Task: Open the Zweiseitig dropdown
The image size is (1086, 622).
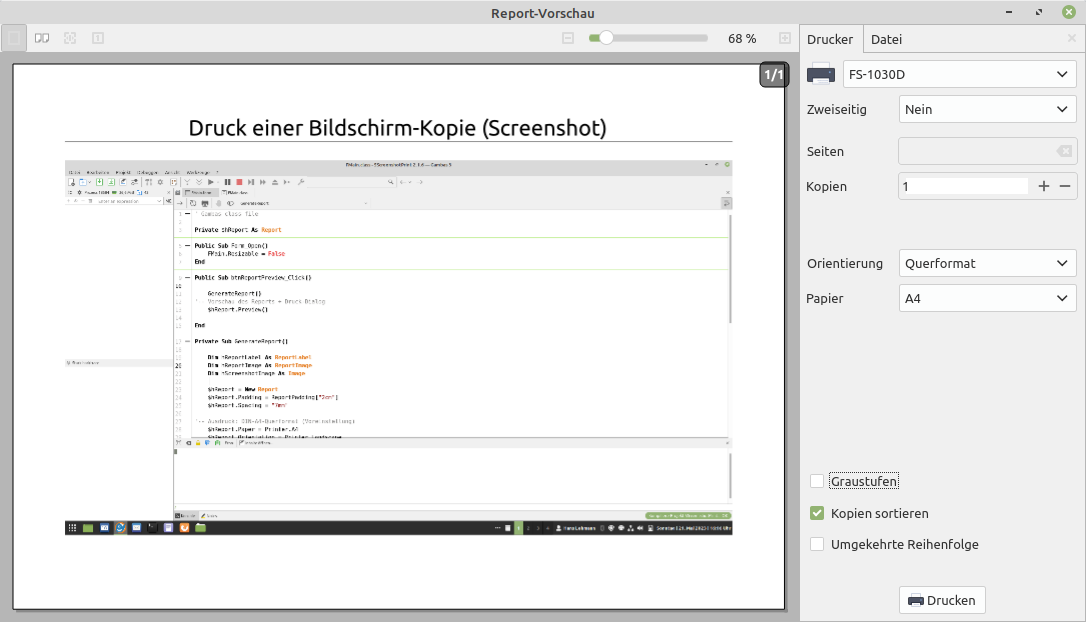Action: [987, 110]
